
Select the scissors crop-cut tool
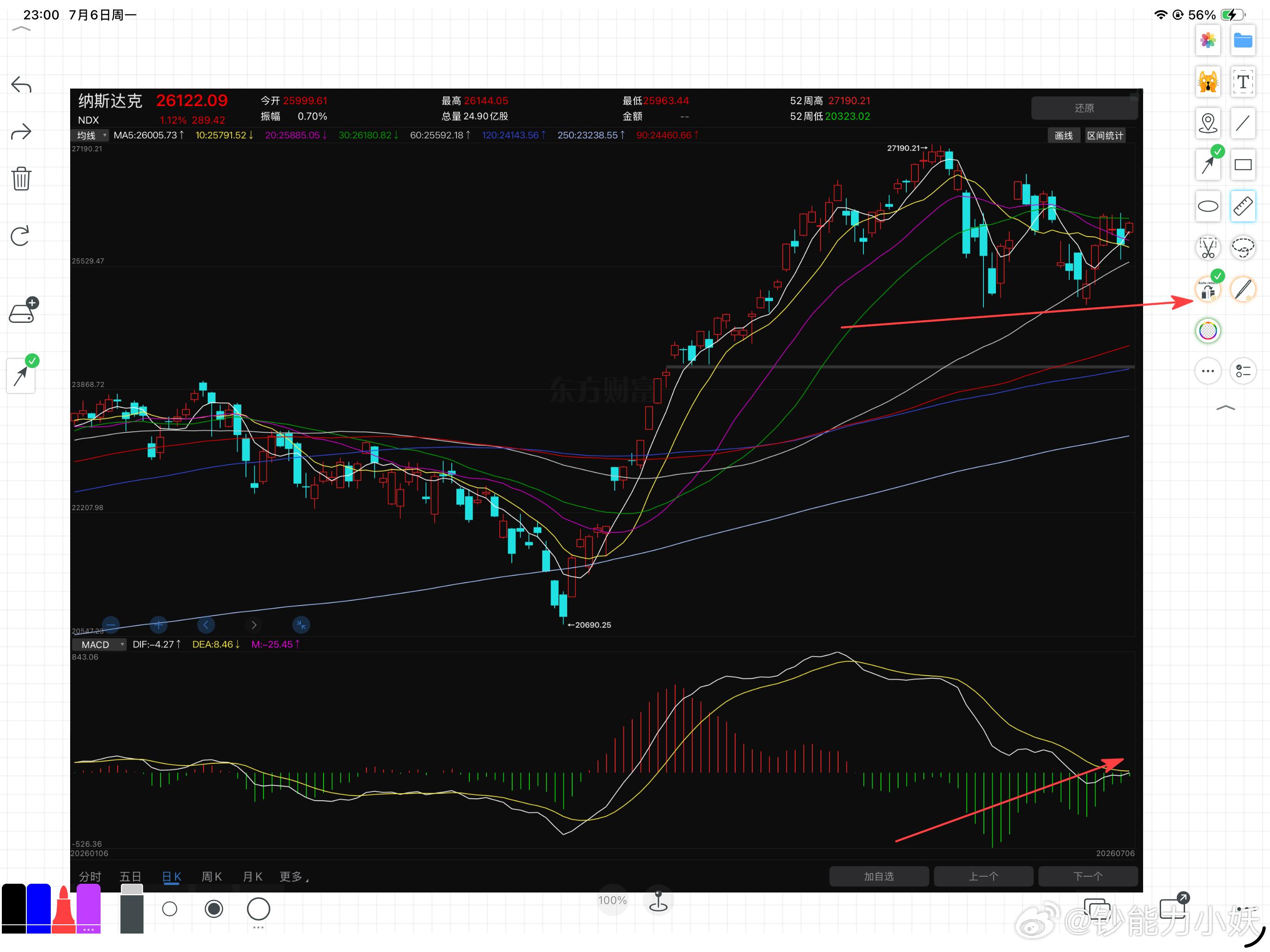coord(1208,248)
